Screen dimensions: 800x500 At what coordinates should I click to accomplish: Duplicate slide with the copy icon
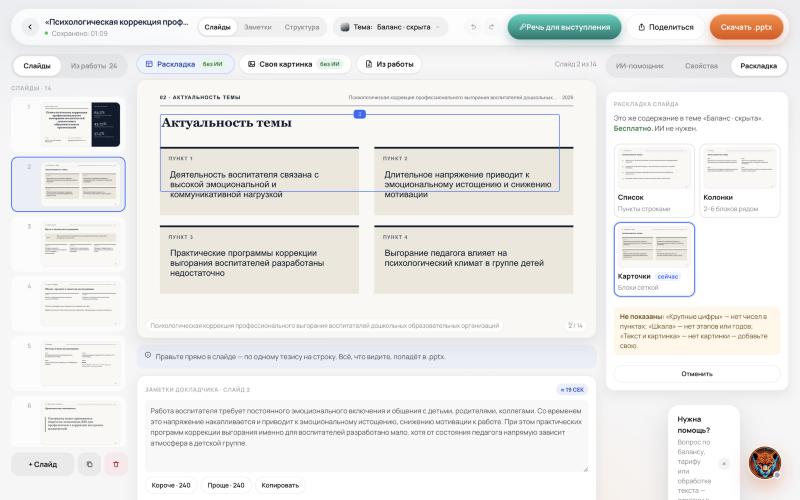pyautogui.click(x=89, y=464)
